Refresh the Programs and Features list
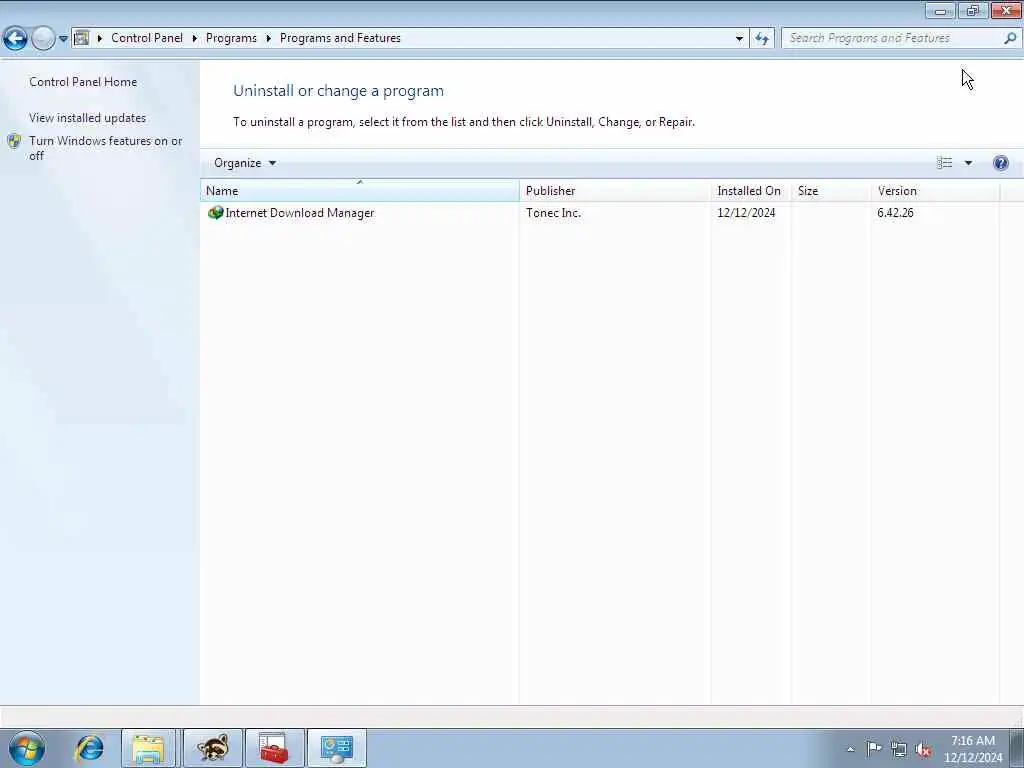This screenshot has height=768, width=1024. pyautogui.click(x=762, y=39)
